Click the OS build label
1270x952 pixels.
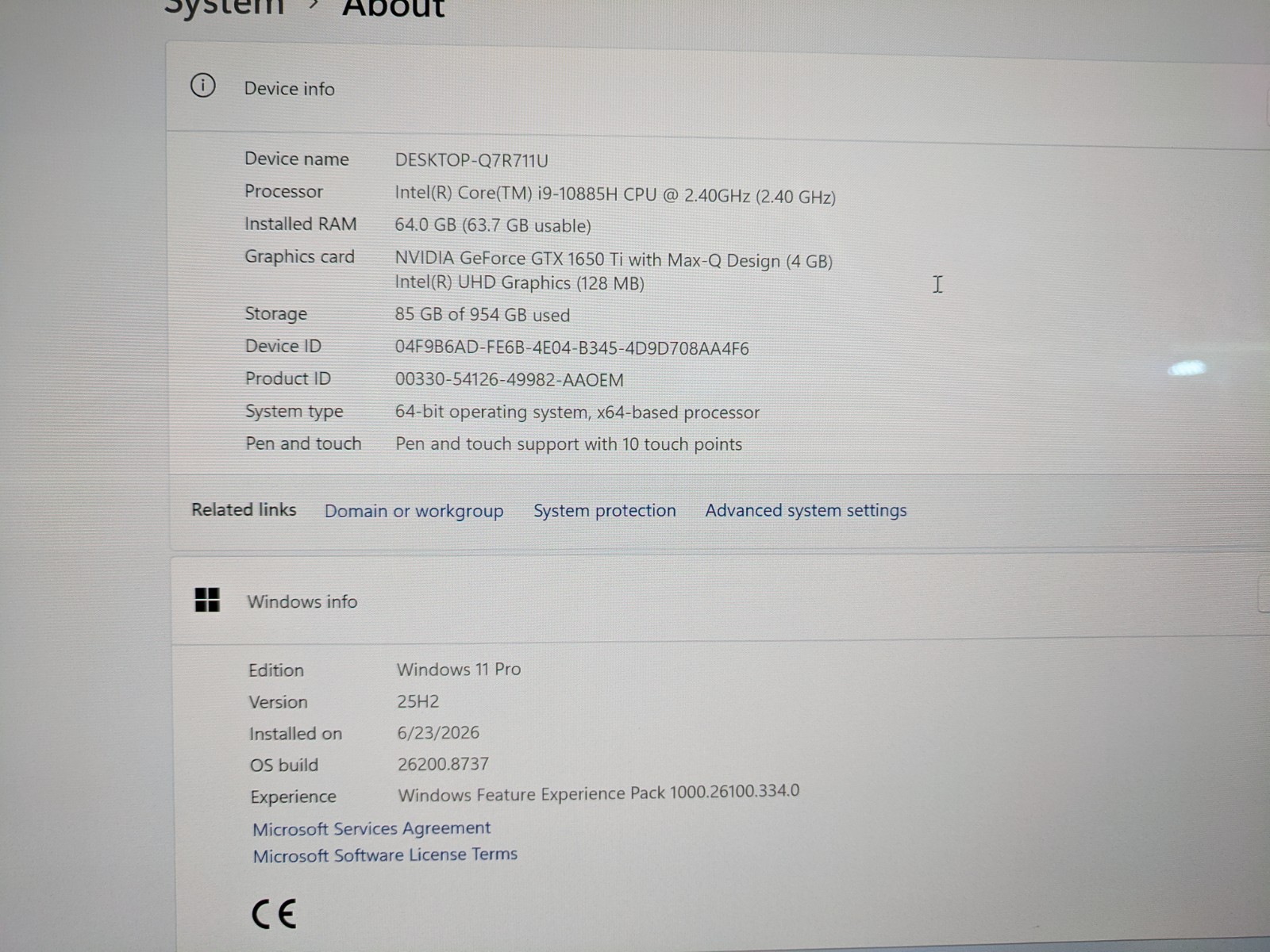(283, 765)
